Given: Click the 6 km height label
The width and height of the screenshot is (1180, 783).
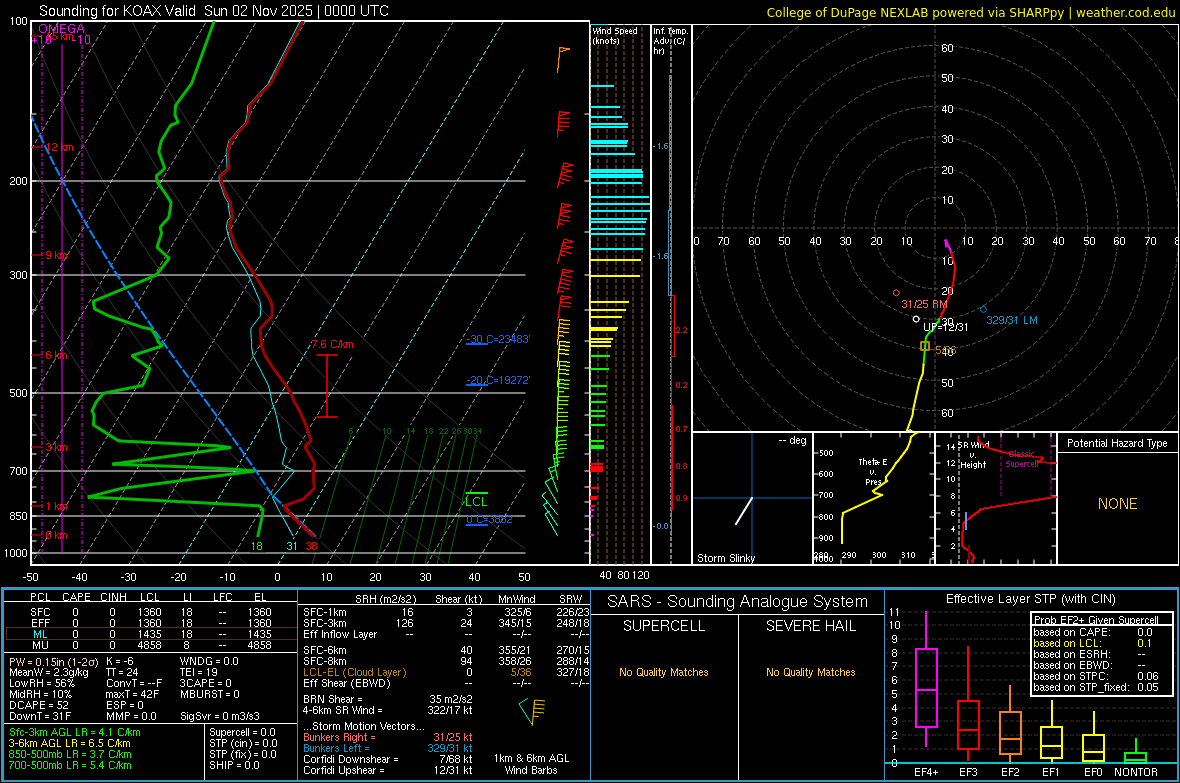Looking at the screenshot, I should coord(56,355).
